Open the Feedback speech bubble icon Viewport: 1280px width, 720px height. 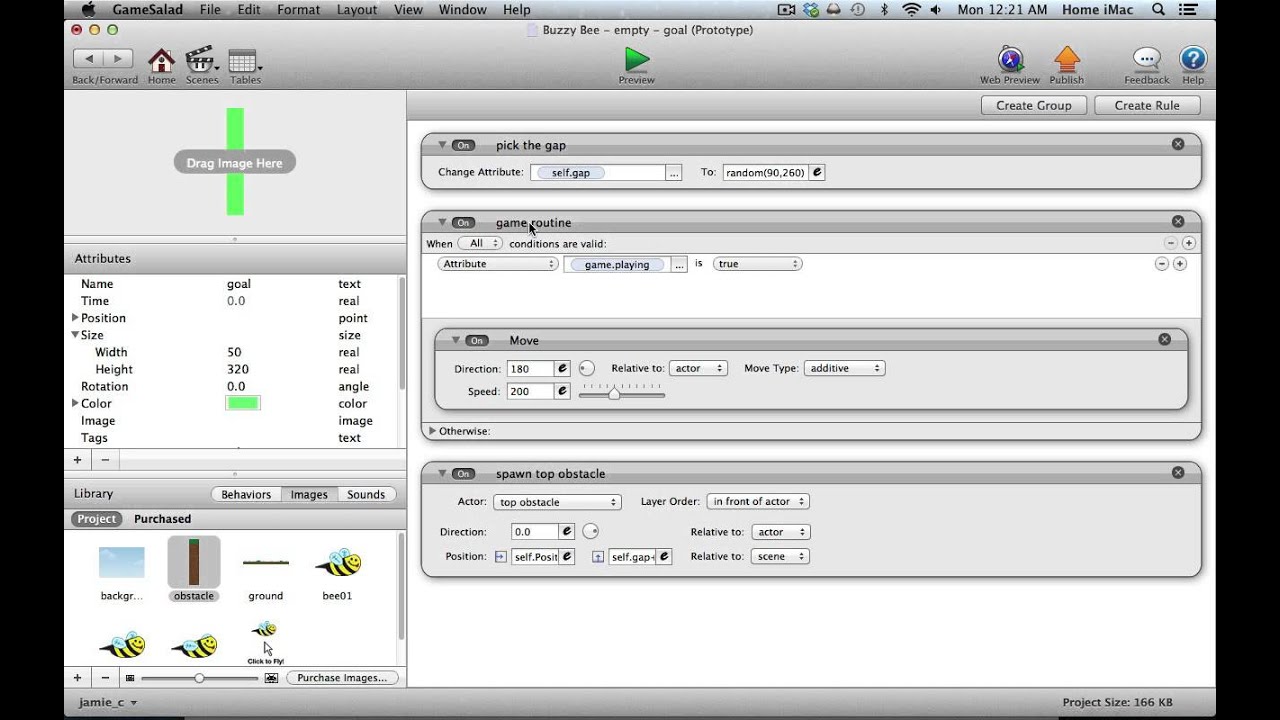click(1146, 60)
